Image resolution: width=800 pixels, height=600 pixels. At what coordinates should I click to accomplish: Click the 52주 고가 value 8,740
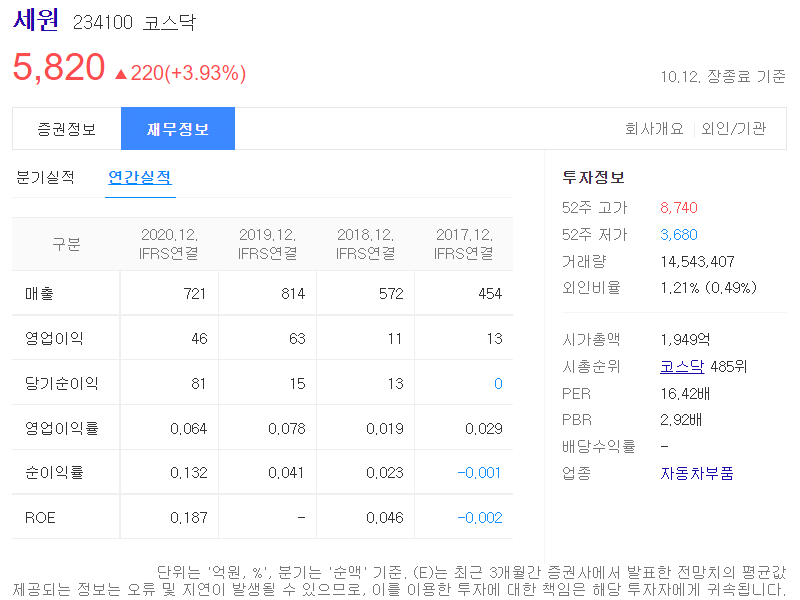(679, 208)
